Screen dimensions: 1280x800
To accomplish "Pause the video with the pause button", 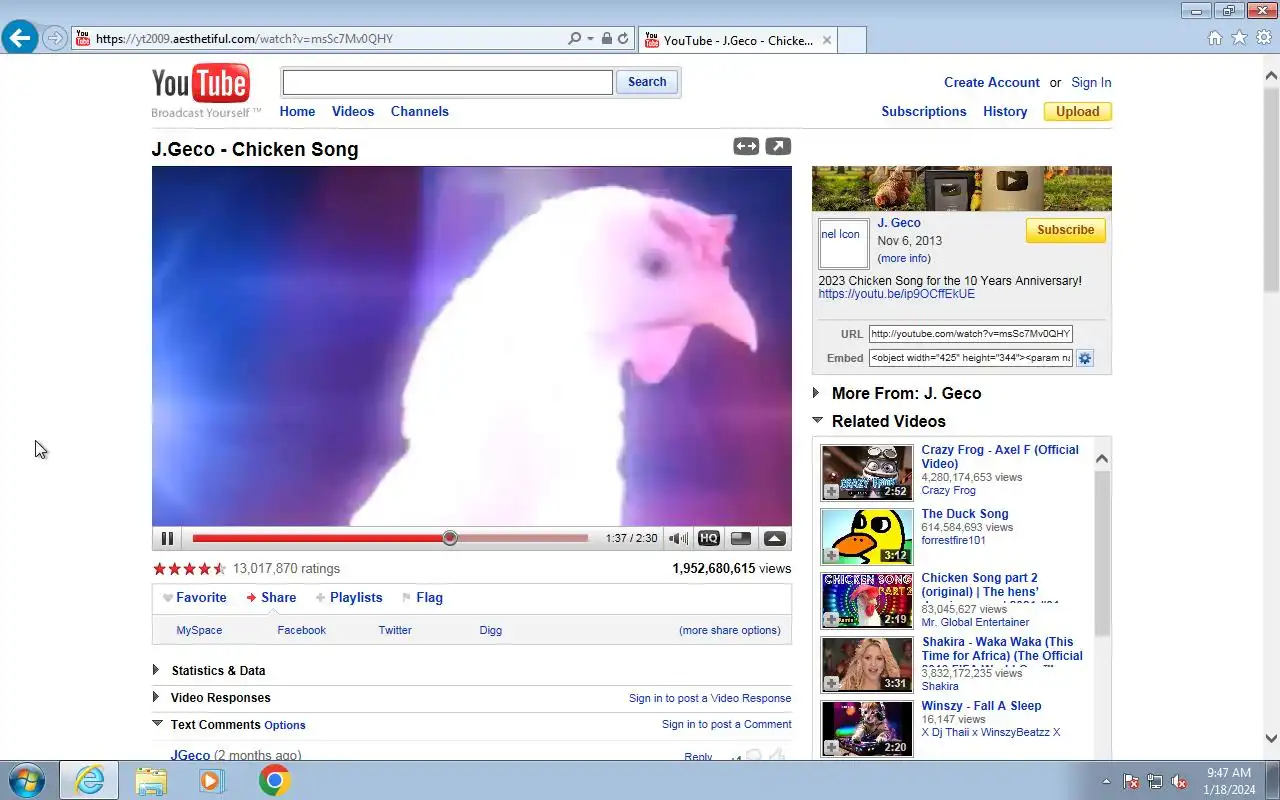I will (167, 538).
